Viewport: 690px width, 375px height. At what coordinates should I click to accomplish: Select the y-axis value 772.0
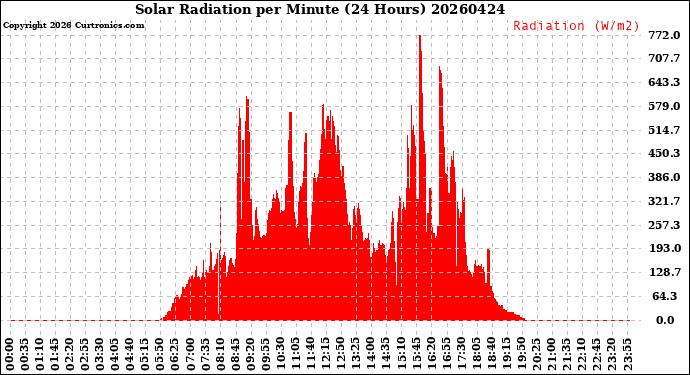(664, 35)
